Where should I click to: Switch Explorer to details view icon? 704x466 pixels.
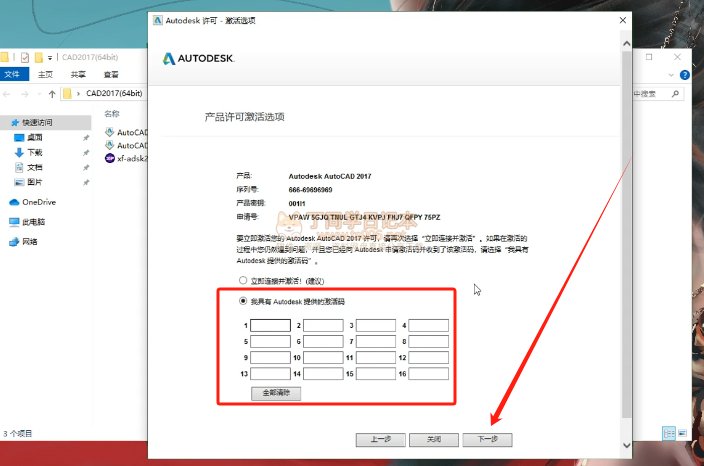click(x=669, y=433)
